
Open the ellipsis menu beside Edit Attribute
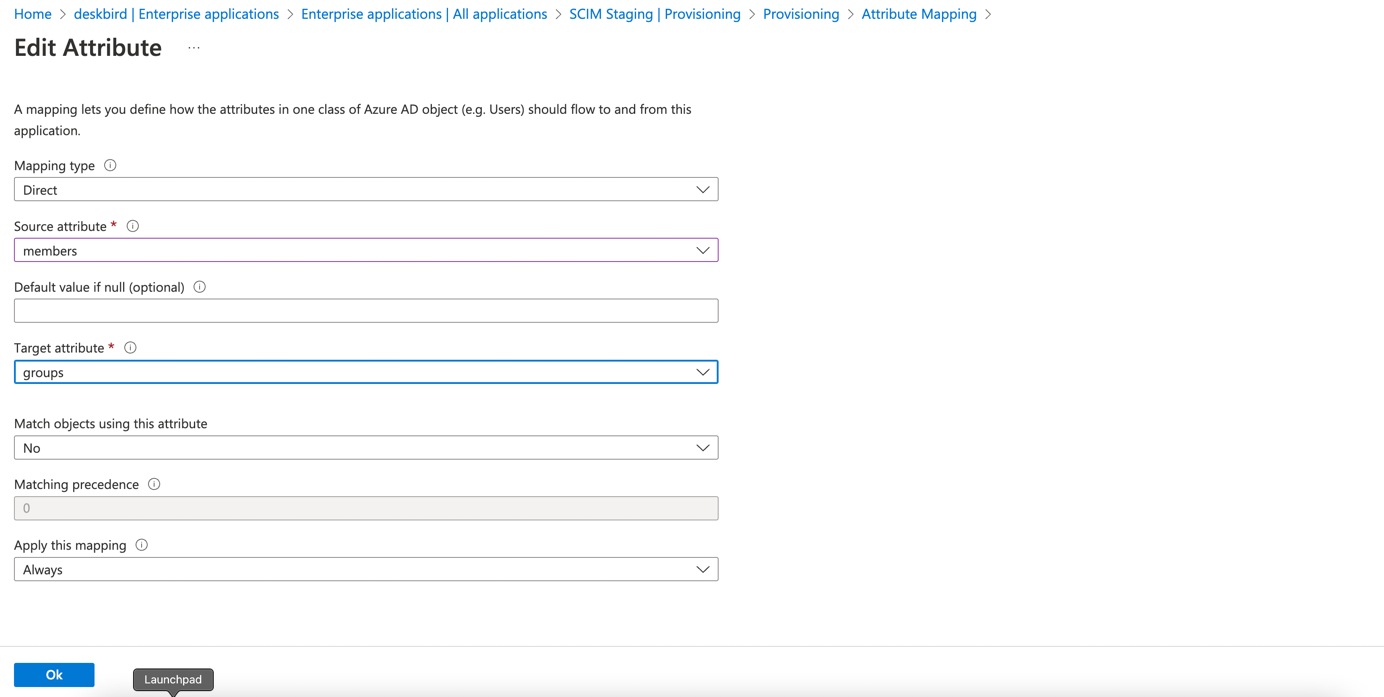pyautogui.click(x=194, y=48)
